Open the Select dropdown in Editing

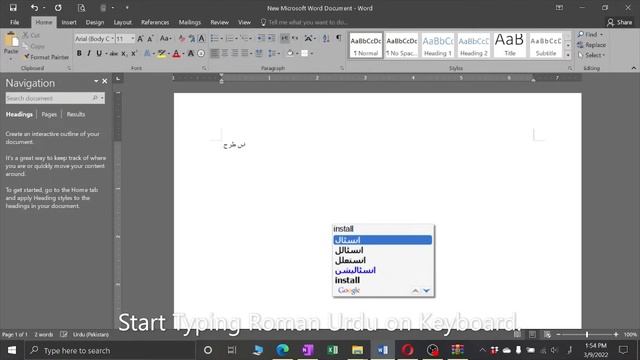tap(592, 55)
